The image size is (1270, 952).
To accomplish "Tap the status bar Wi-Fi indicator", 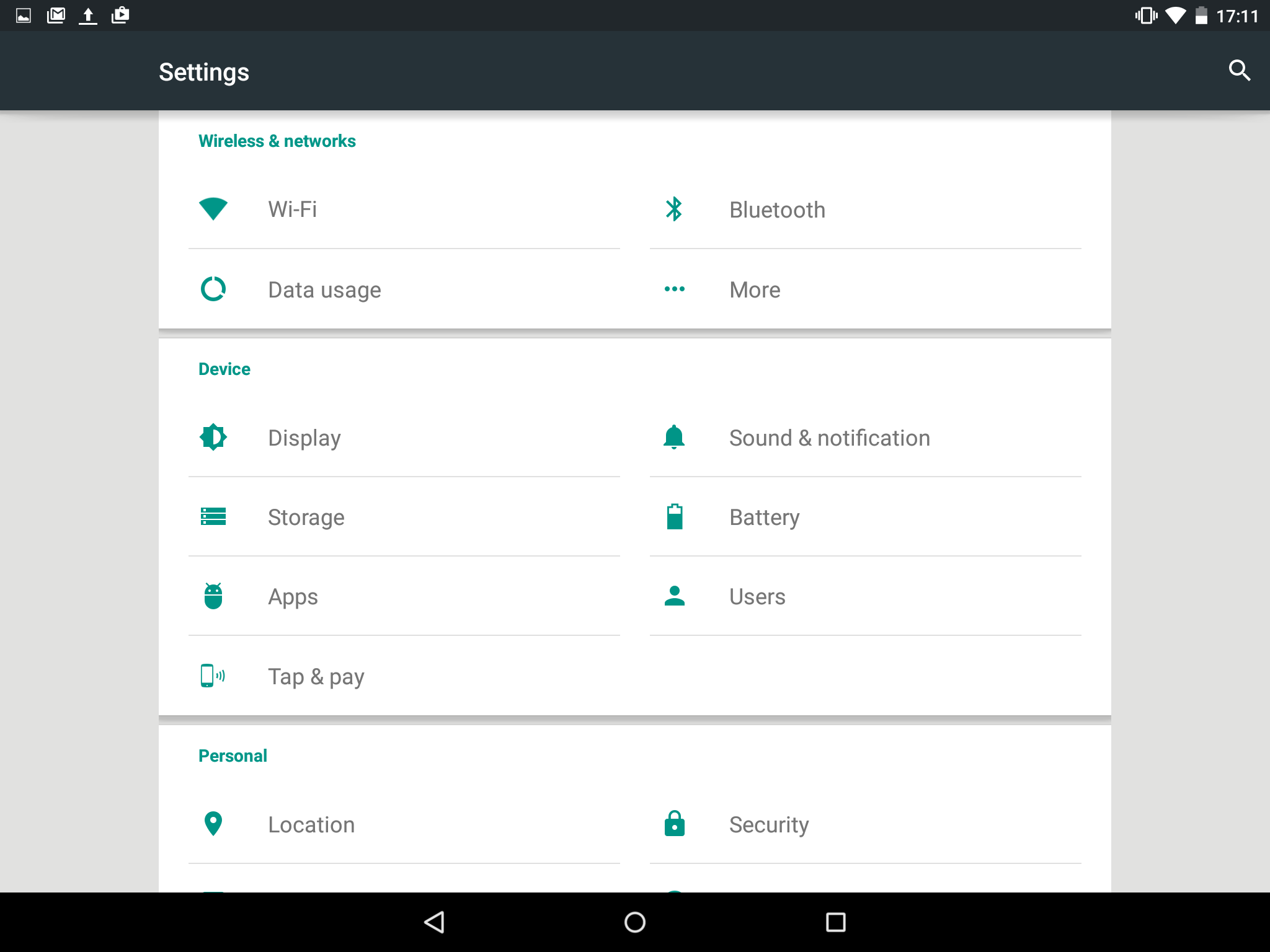I will [1175, 15].
